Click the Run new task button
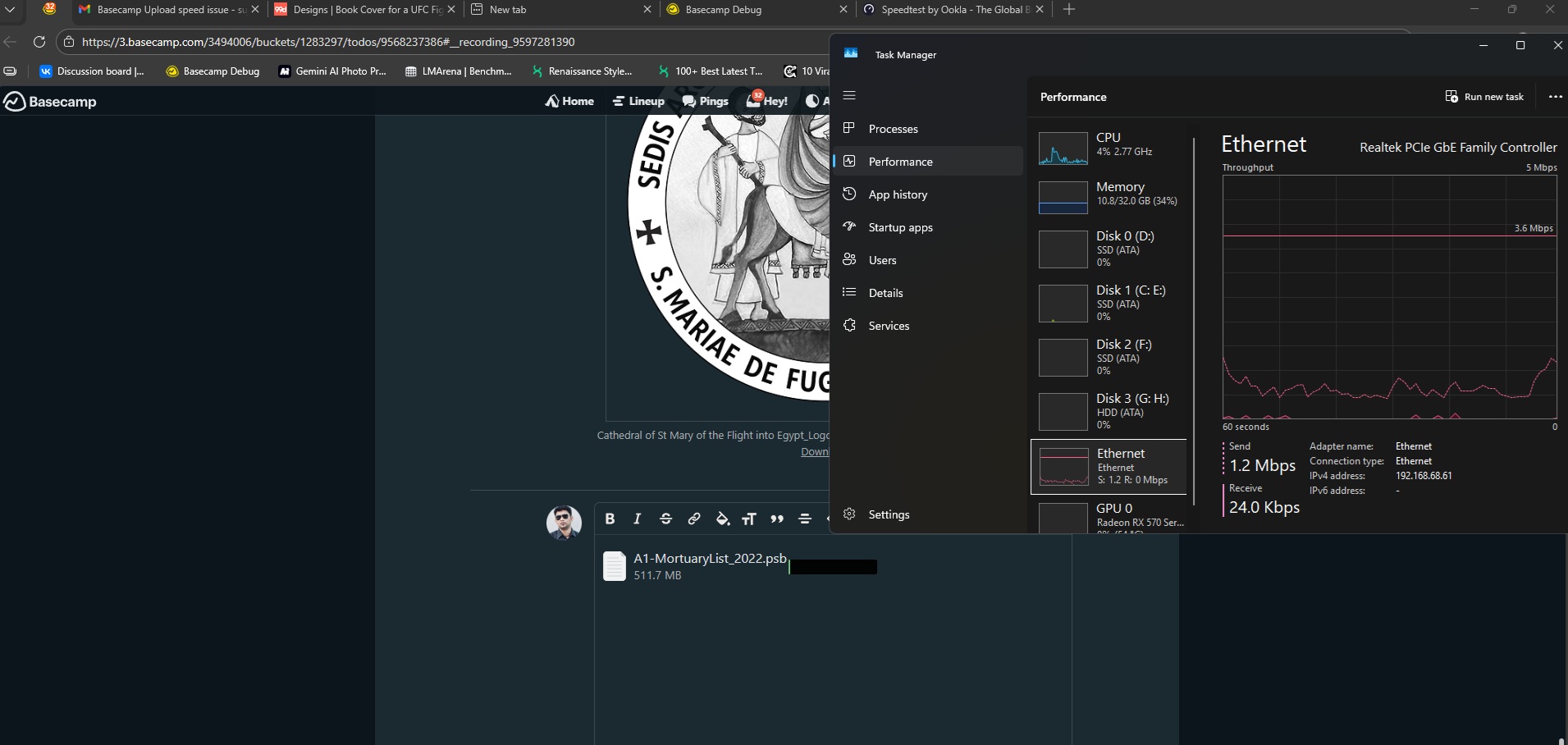The height and width of the screenshot is (745, 1568). (1484, 97)
